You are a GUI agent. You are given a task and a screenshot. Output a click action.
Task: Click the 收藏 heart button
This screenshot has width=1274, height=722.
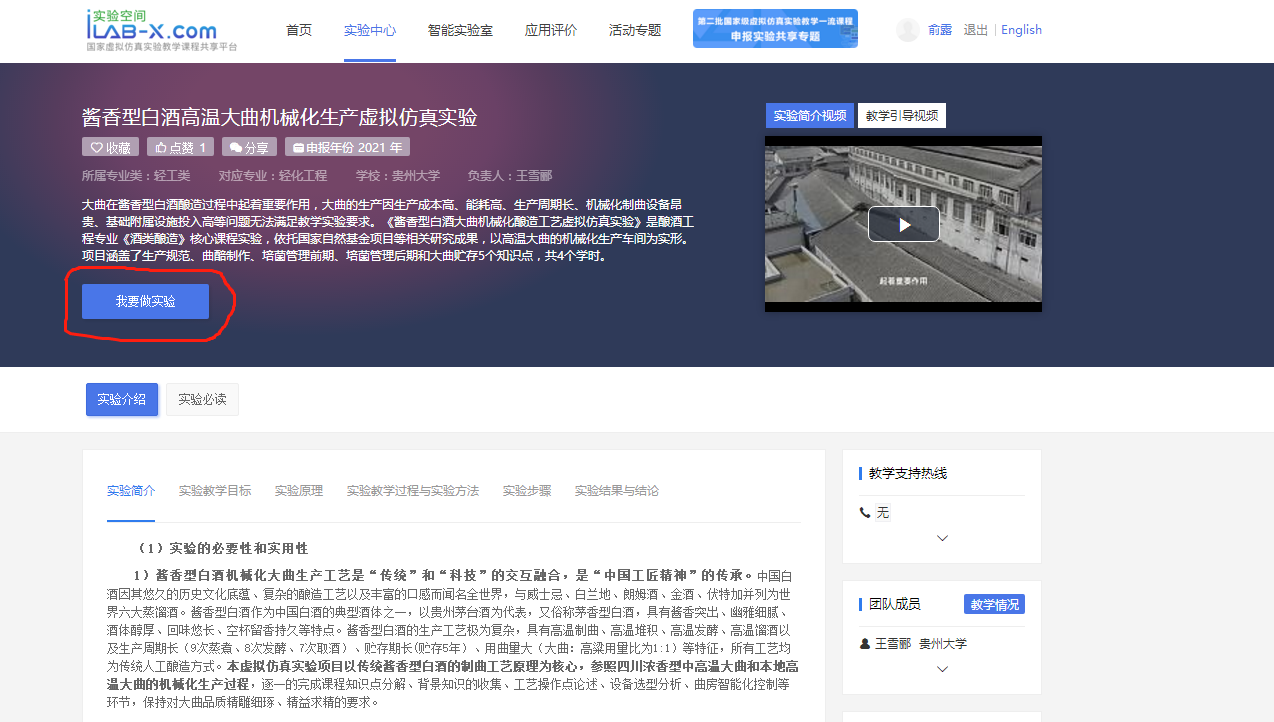point(110,148)
